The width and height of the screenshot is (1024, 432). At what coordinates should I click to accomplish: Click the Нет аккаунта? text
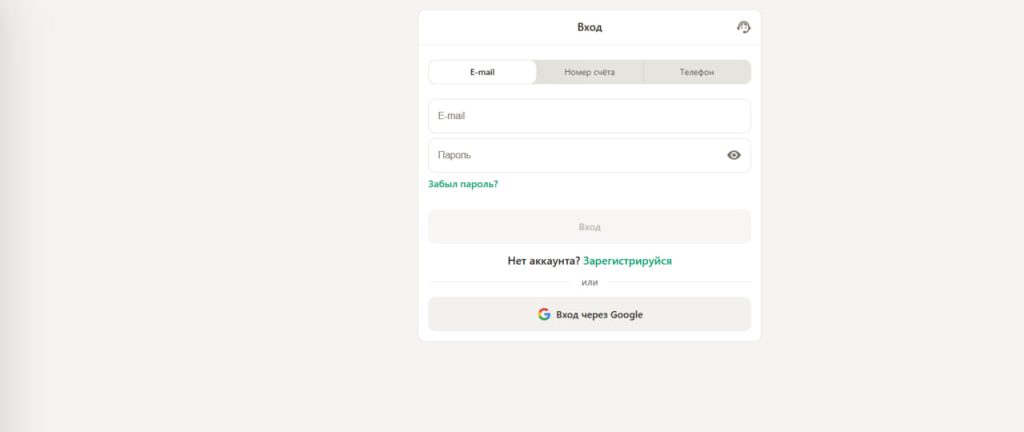coord(543,261)
